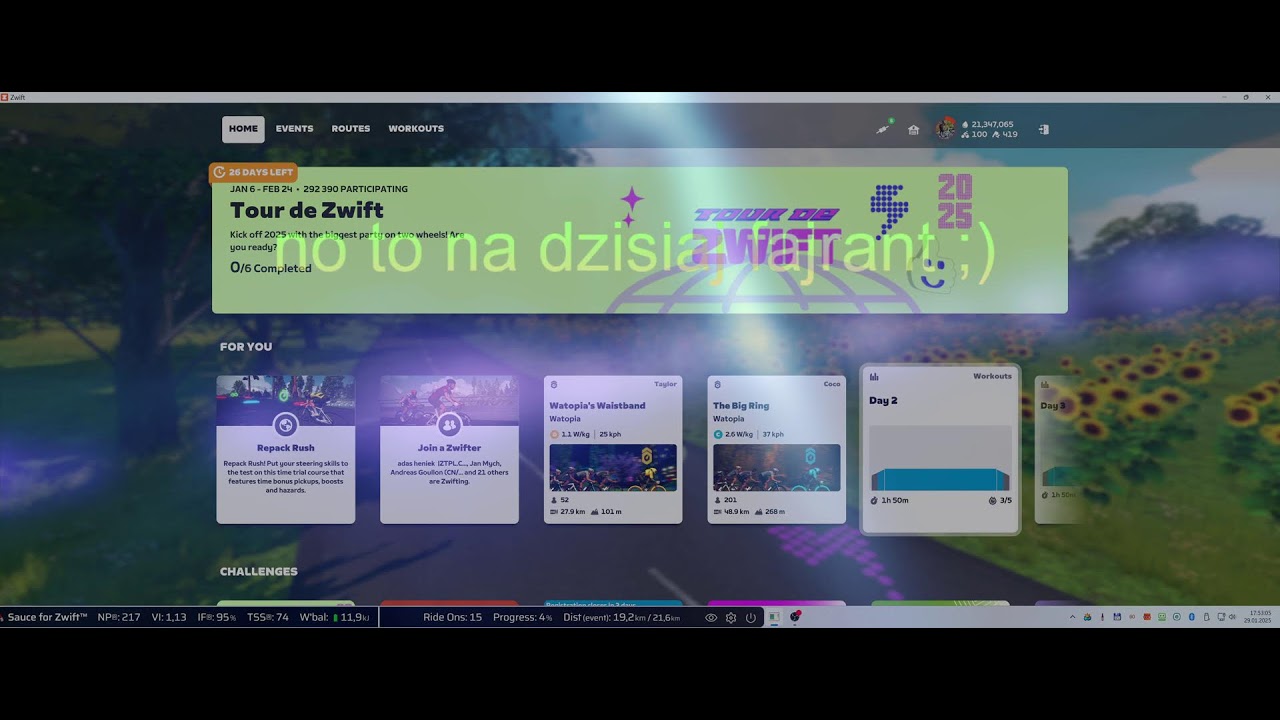The image size is (1280, 720).
Task: Click the Sauce taskbar app icon
Action: (x=795, y=617)
